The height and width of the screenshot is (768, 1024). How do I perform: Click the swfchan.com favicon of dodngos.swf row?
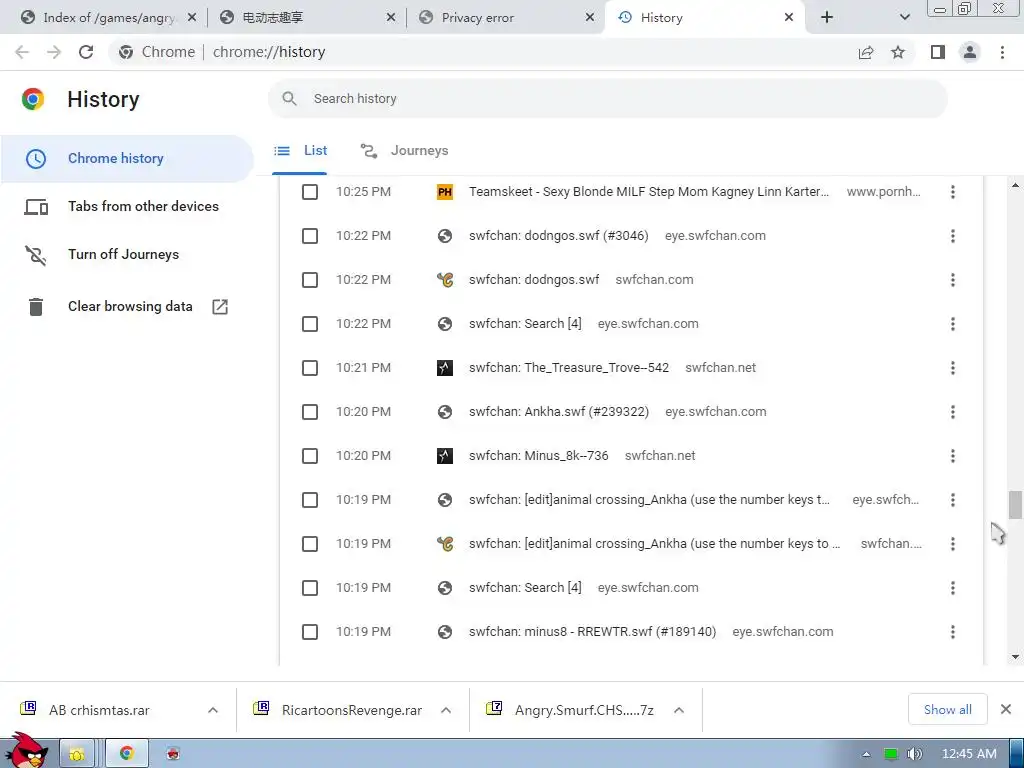(x=445, y=280)
